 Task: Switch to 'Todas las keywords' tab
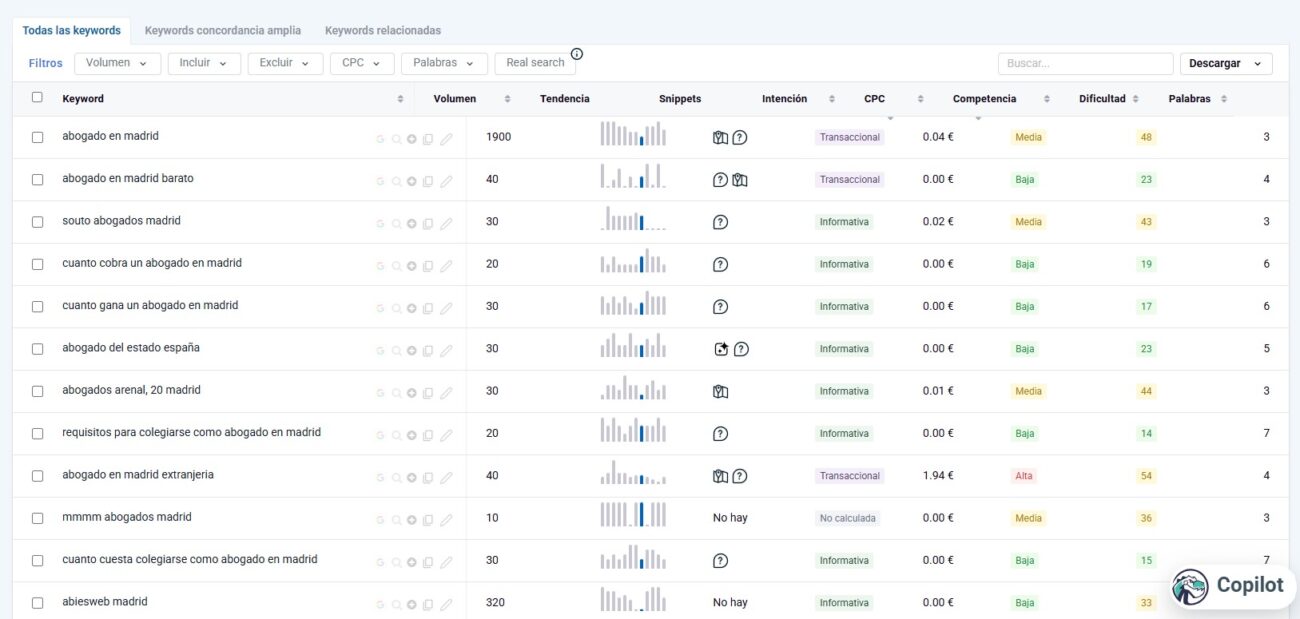coord(72,31)
